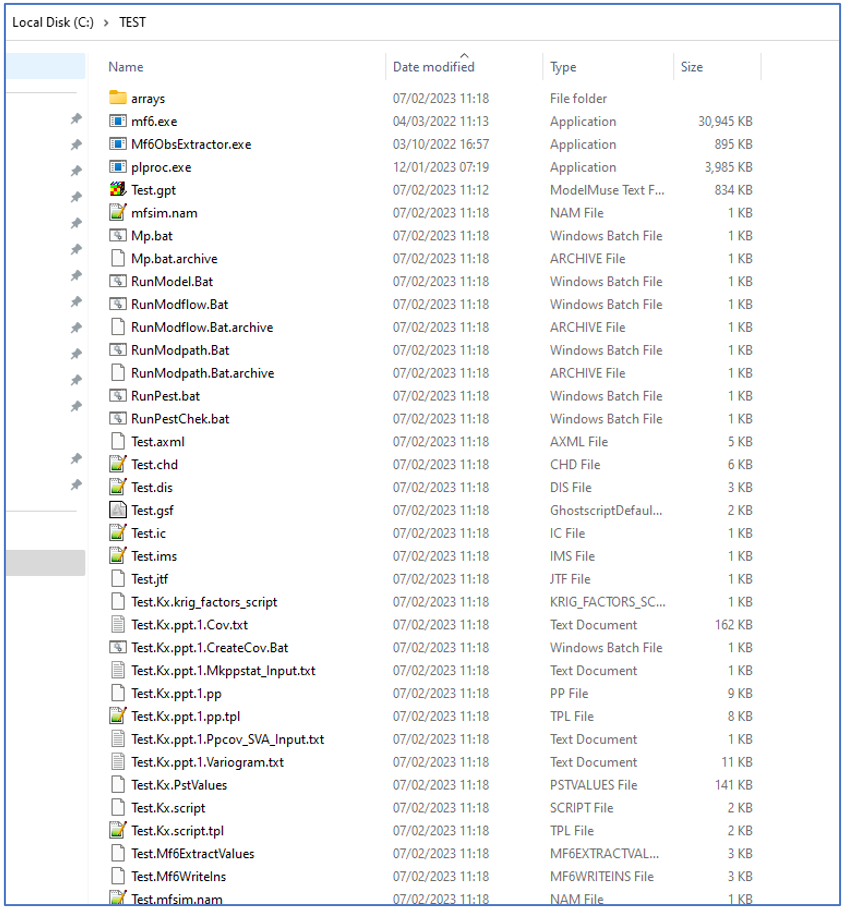Select the file name Test.Kx.ppt.1.Ppcov_SVA_Input.txt

[x=227, y=739]
